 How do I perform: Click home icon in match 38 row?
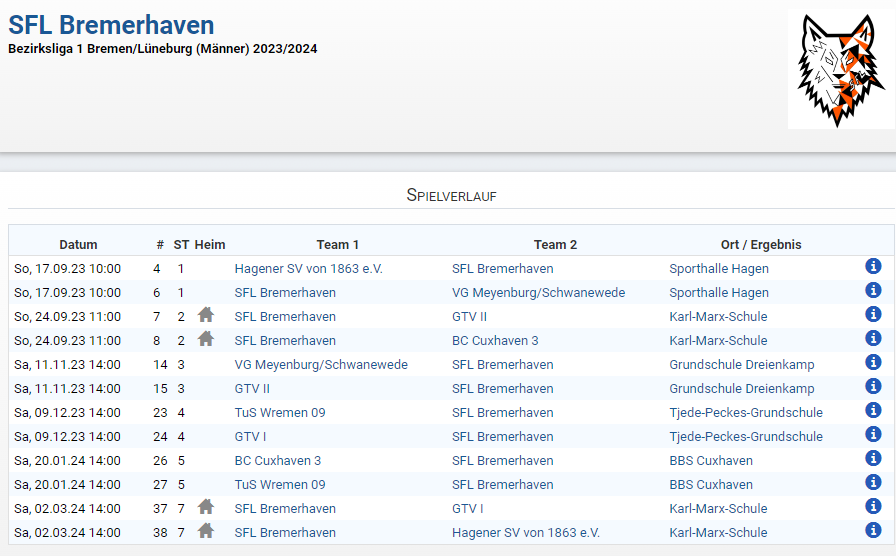point(206,530)
